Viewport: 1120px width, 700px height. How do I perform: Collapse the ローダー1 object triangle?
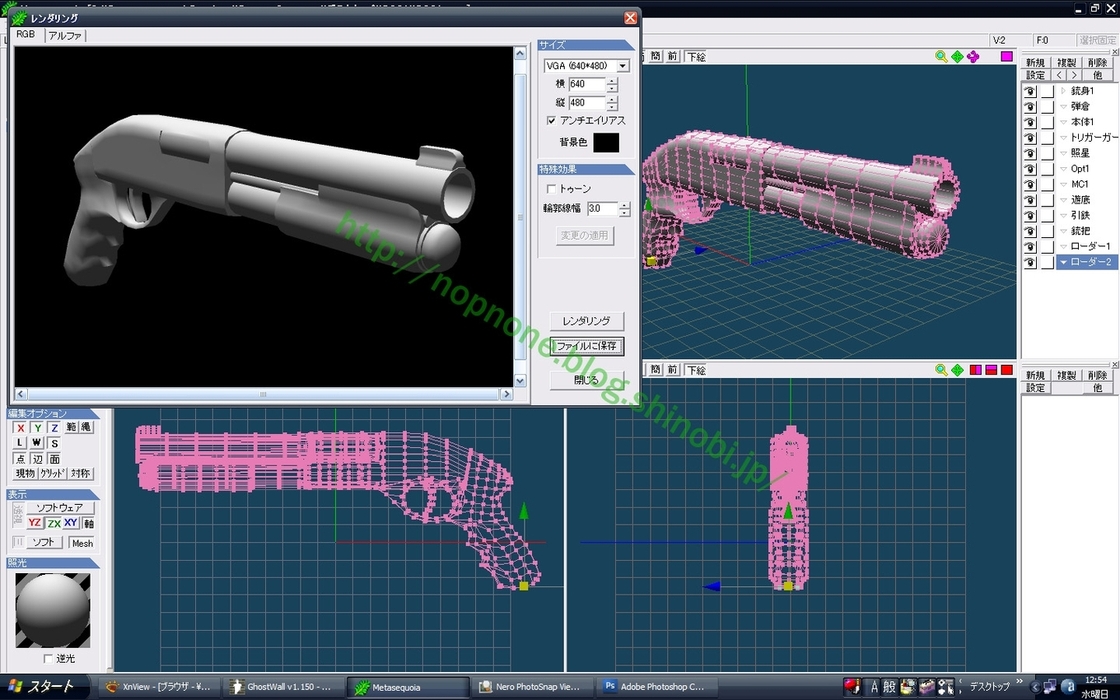tap(1063, 246)
